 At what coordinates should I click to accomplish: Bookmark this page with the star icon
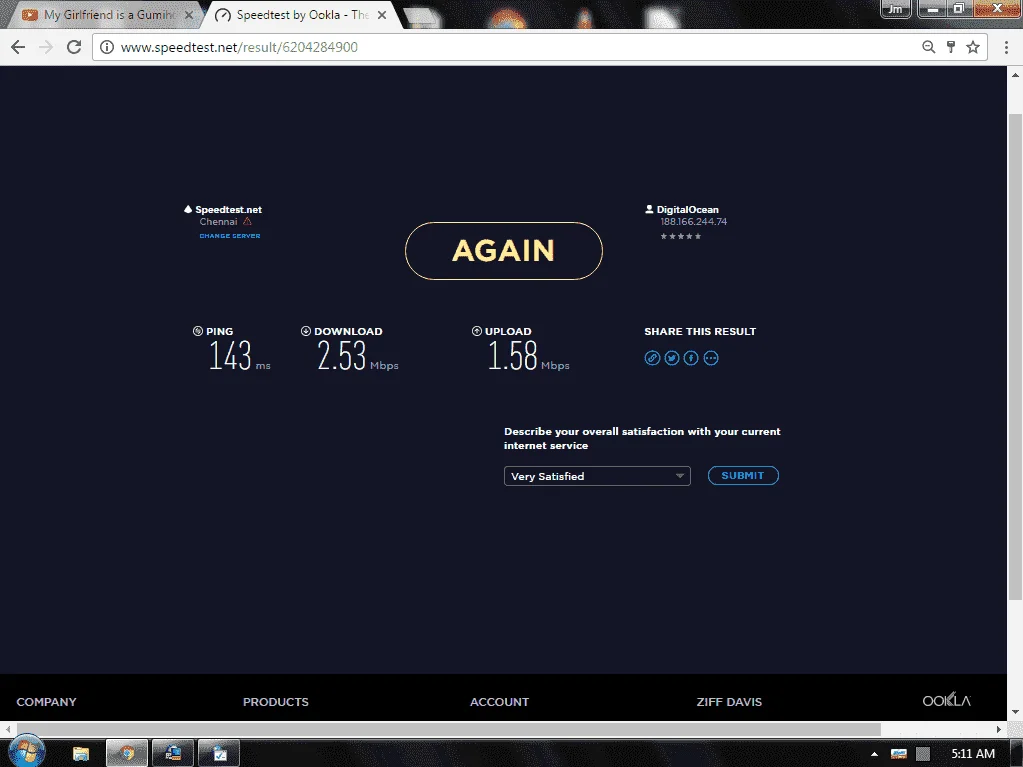click(x=973, y=47)
